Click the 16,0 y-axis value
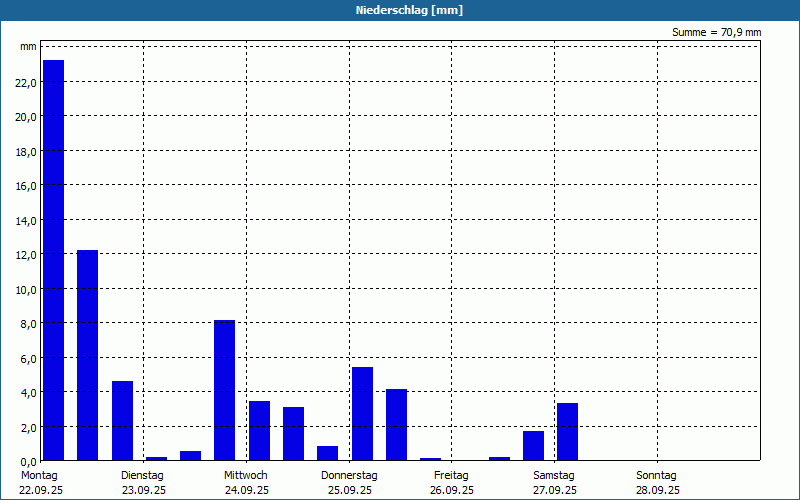800x500 pixels. (x=26, y=186)
